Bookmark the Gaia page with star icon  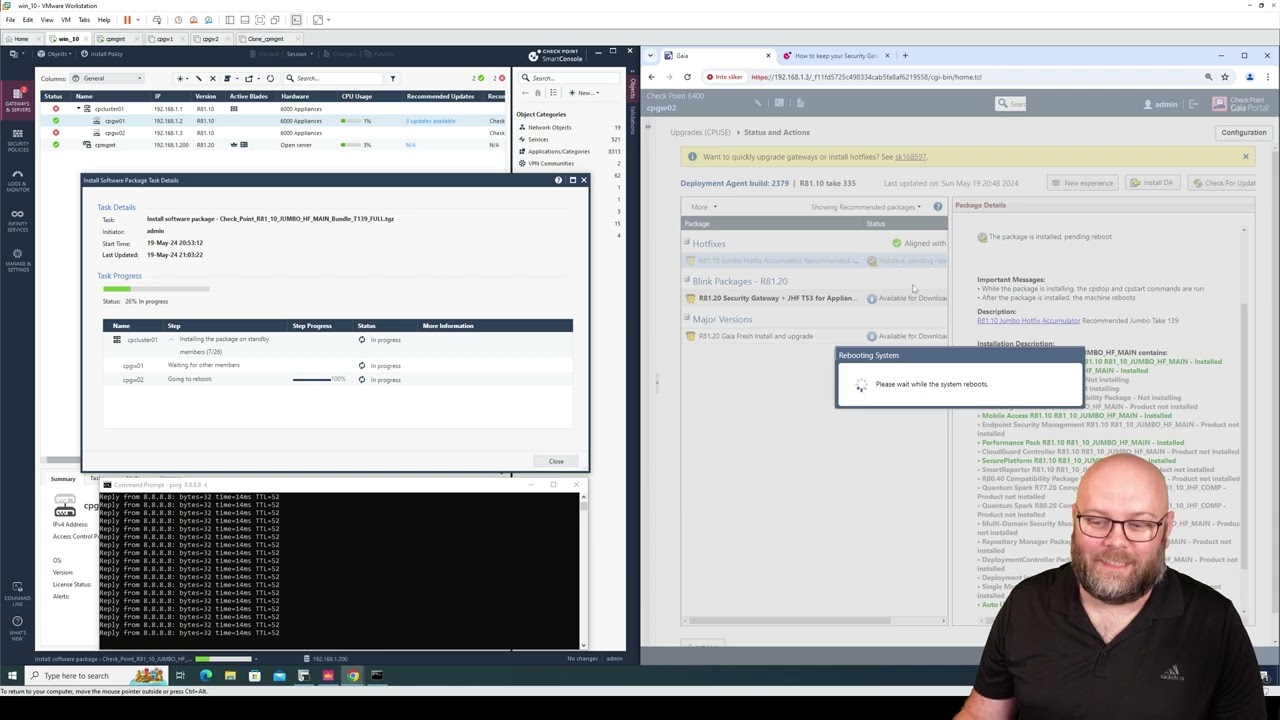pos(1225,77)
